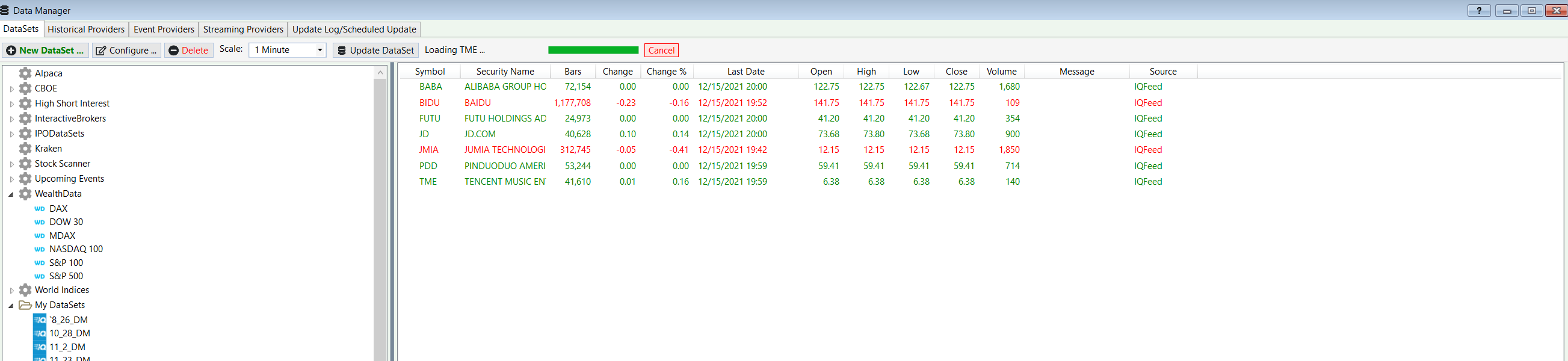Sort table by Volume column header
Viewport: 1568px width, 361px height.
1001,71
